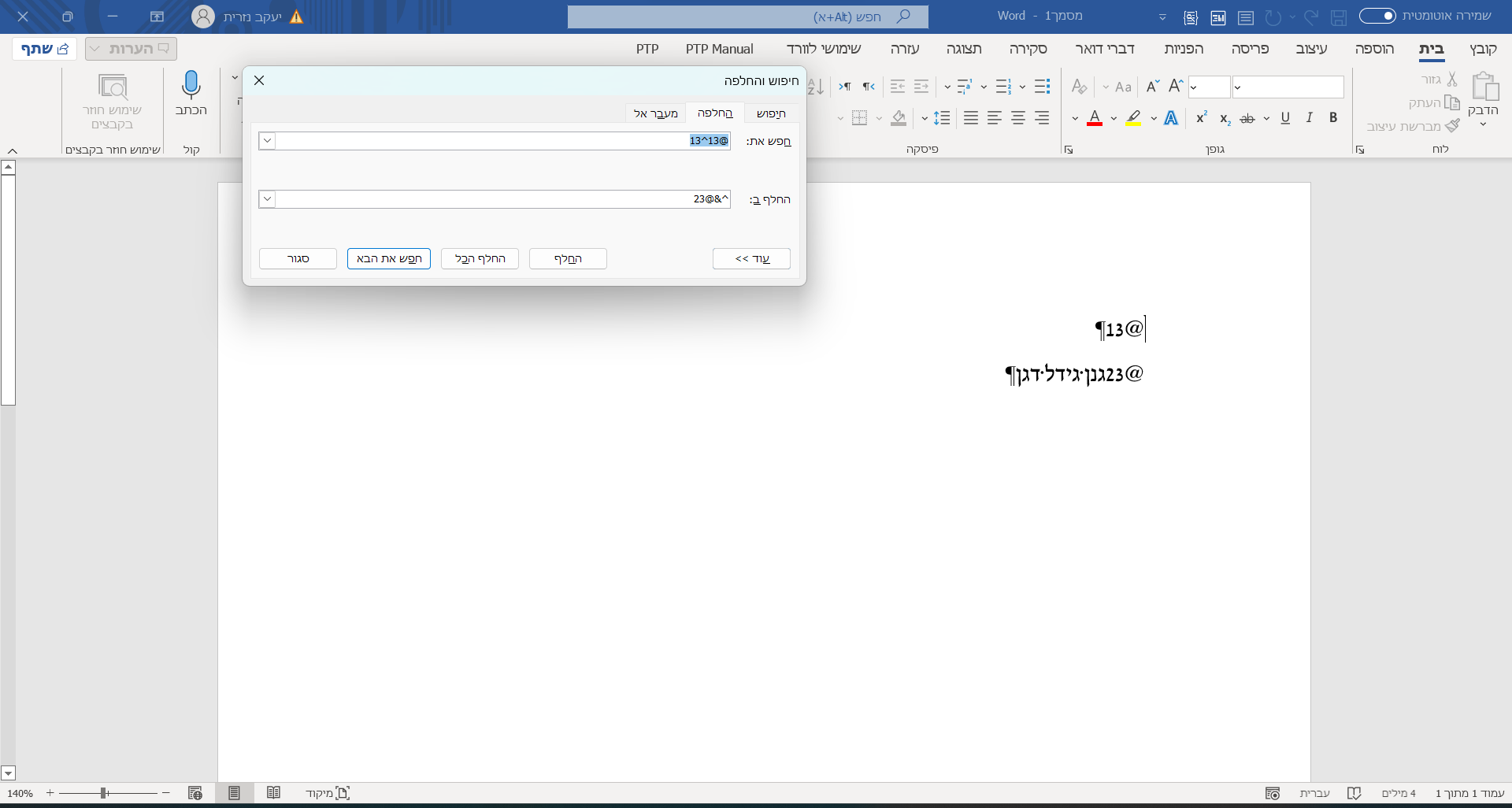Open the PTP Manual ribbon tab
This screenshot has width=1512, height=808.
coord(719,49)
